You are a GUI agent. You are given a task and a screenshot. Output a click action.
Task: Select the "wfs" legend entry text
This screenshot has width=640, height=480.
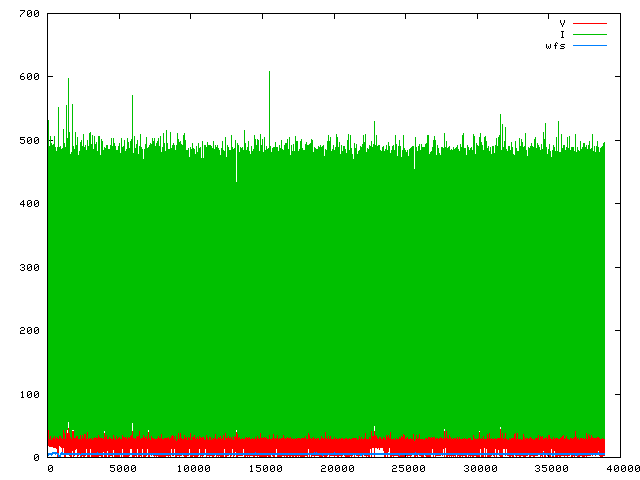tap(555, 46)
